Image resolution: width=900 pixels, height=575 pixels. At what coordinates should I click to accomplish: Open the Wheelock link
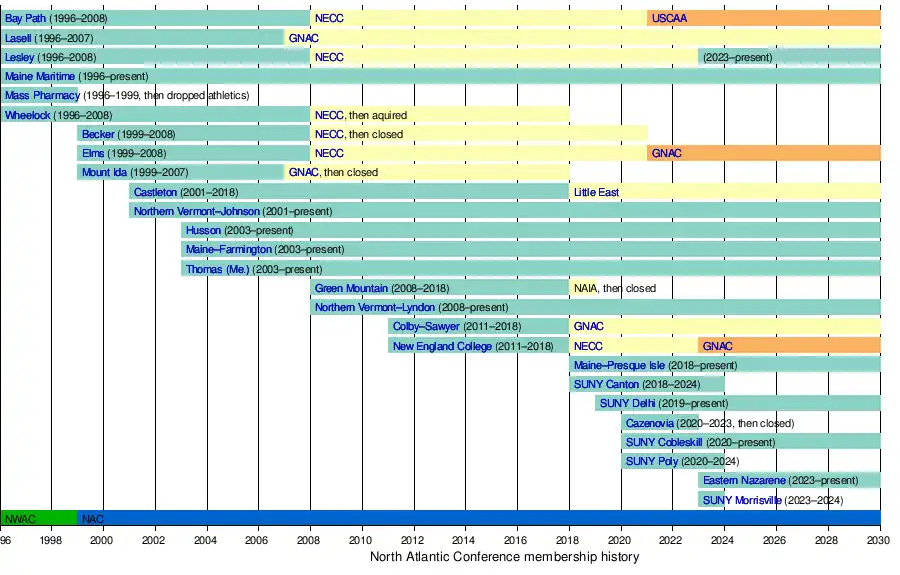click(27, 115)
